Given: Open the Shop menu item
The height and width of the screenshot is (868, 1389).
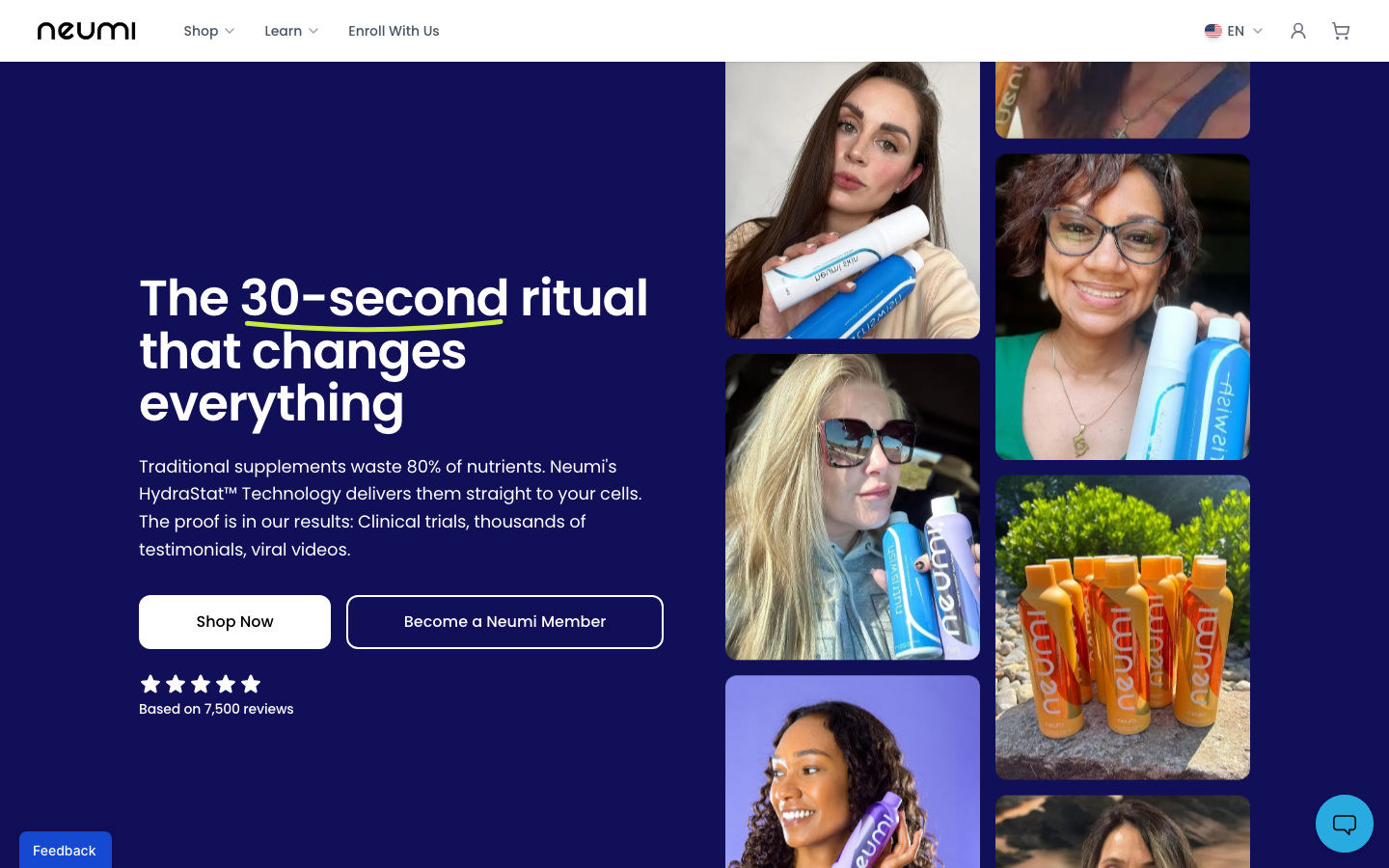Looking at the screenshot, I should tap(202, 31).
